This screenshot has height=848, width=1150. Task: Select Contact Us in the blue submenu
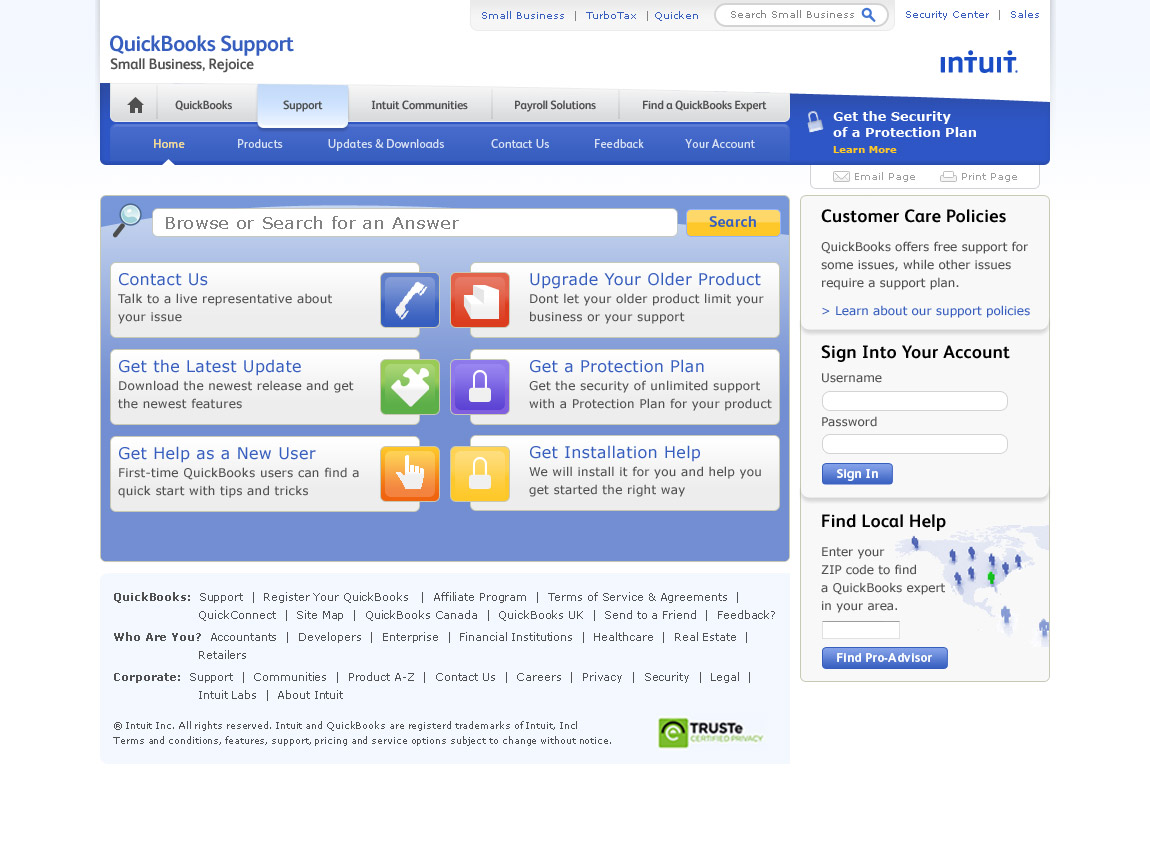(x=520, y=144)
